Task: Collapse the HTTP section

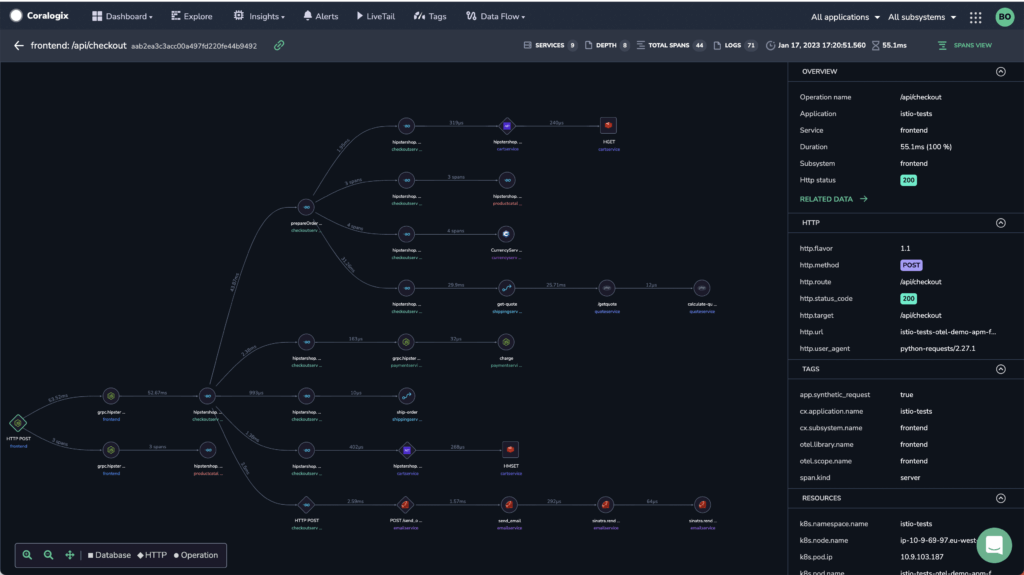Action: [x=1000, y=223]
